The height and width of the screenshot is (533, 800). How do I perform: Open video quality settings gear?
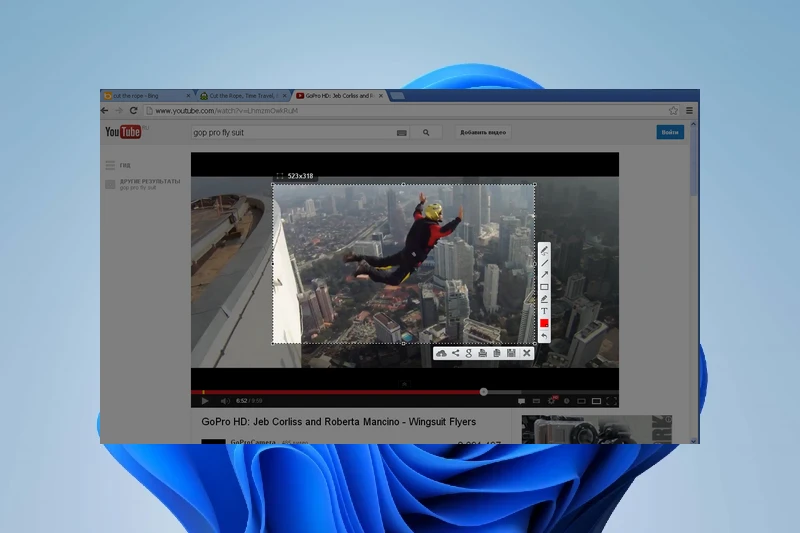552,400
